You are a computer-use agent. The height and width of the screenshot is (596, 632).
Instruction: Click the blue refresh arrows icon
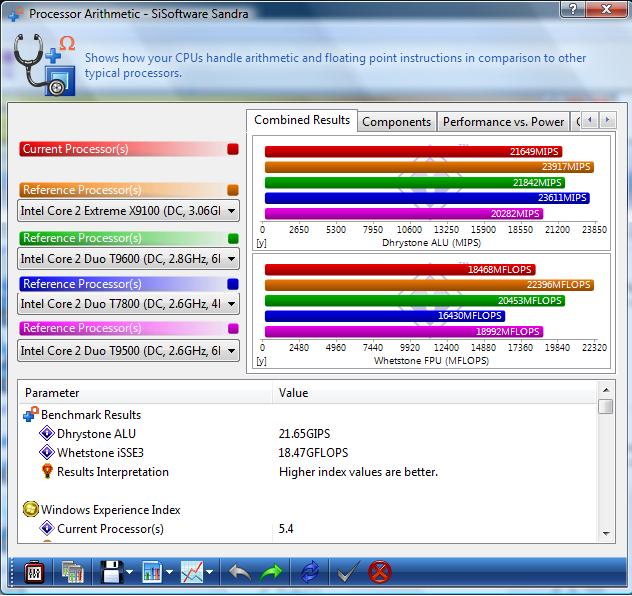point(310,572)
